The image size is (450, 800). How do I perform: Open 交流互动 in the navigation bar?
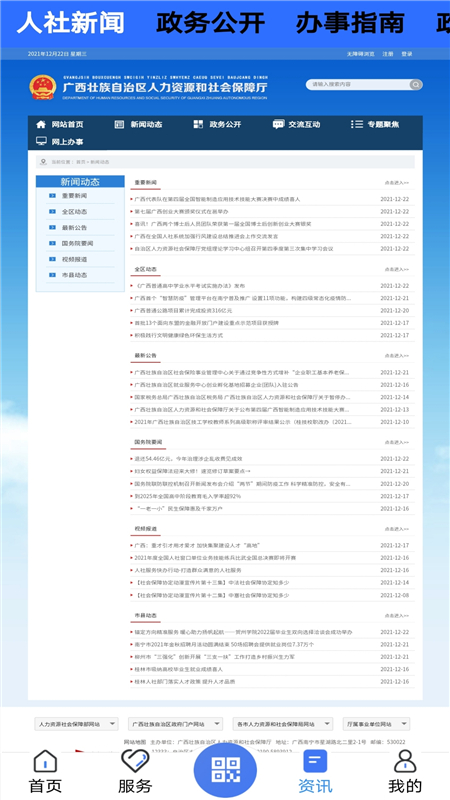(304, 124)
